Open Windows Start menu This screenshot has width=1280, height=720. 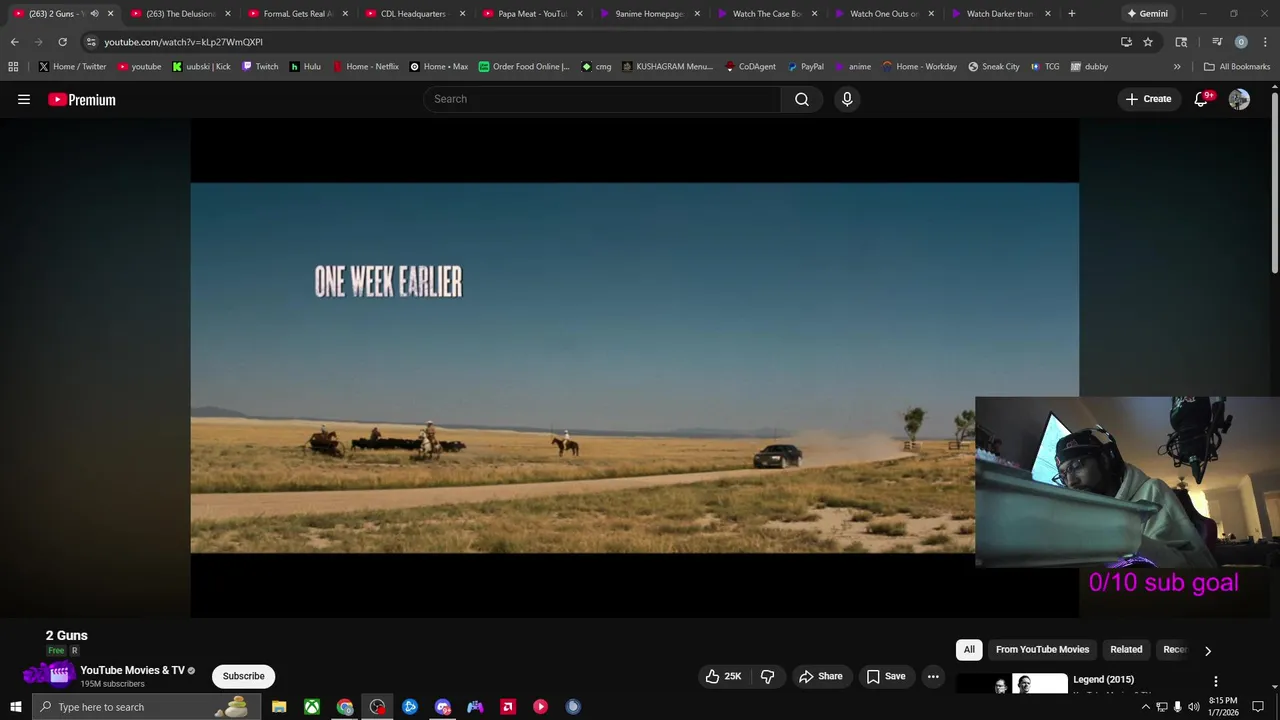15,707
